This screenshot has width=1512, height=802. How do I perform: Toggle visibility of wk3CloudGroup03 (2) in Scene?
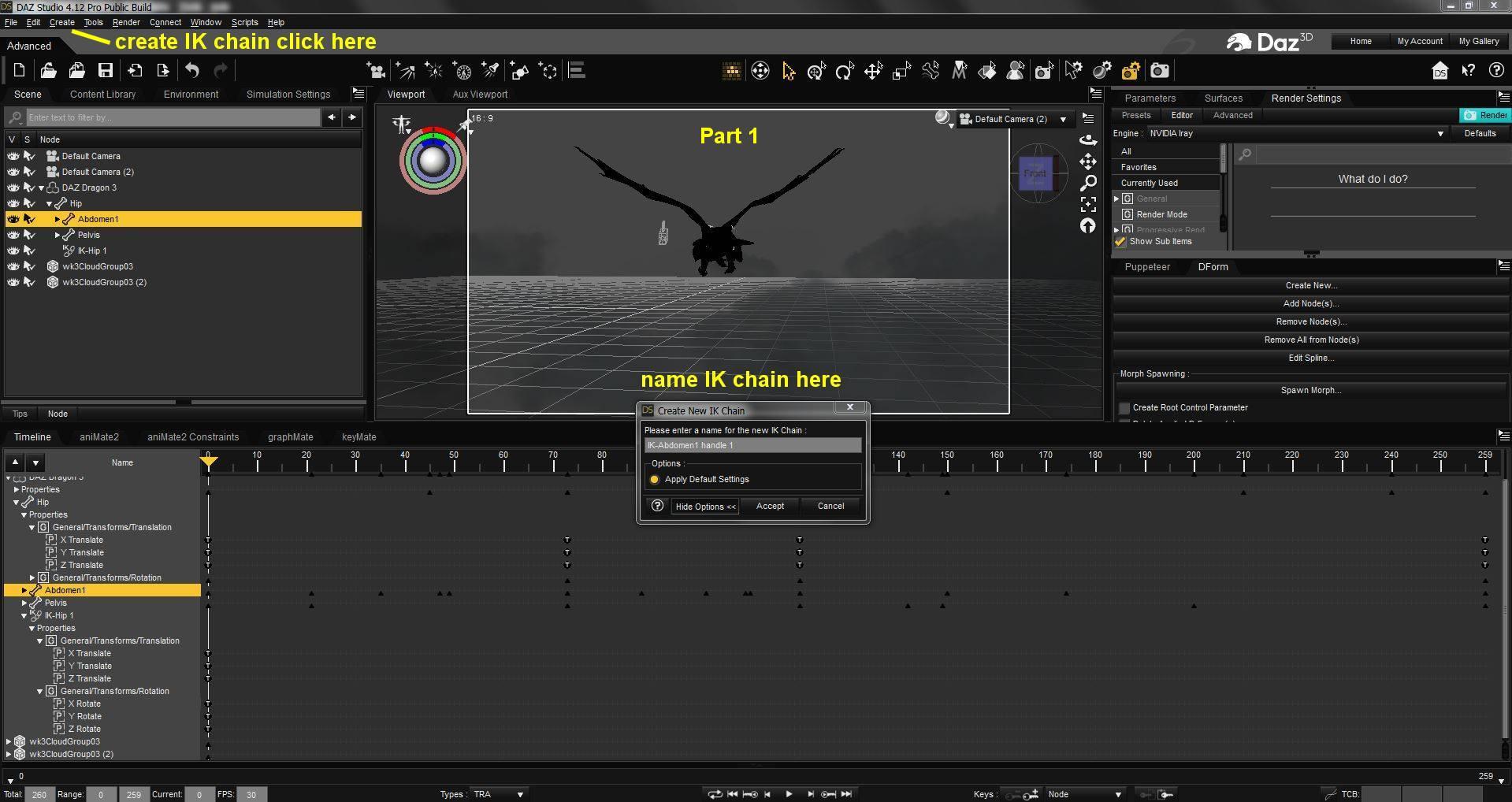pyautogui.click(x=13, y=282)
